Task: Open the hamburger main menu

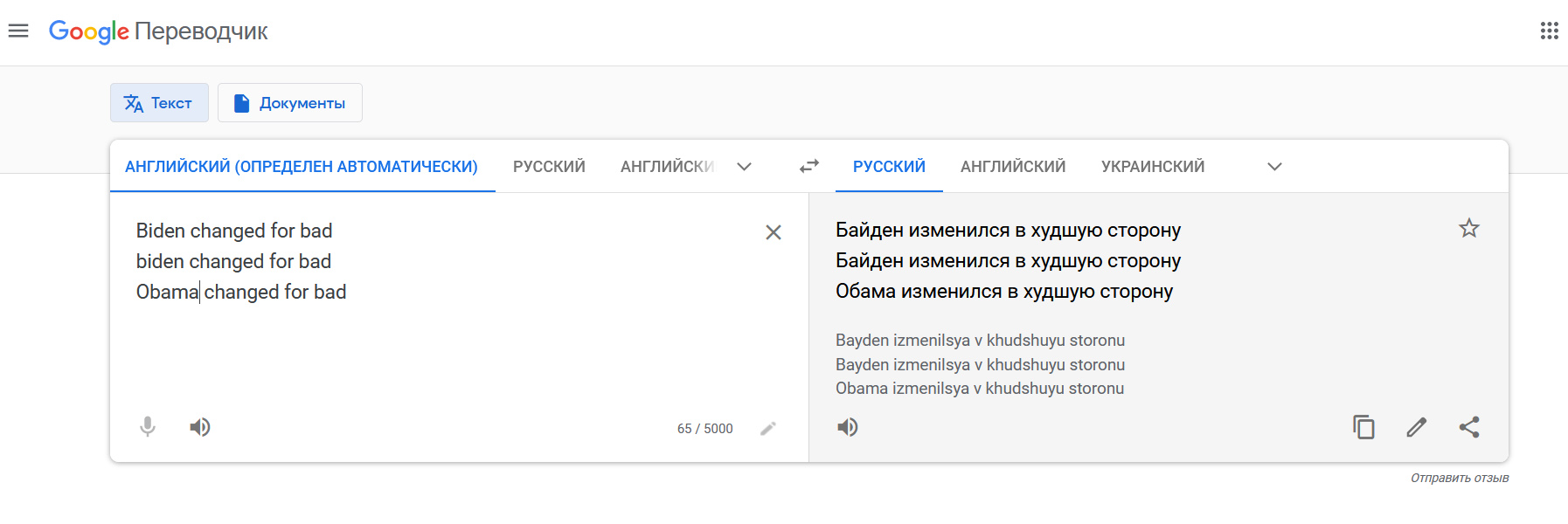Action: point(18,31)
